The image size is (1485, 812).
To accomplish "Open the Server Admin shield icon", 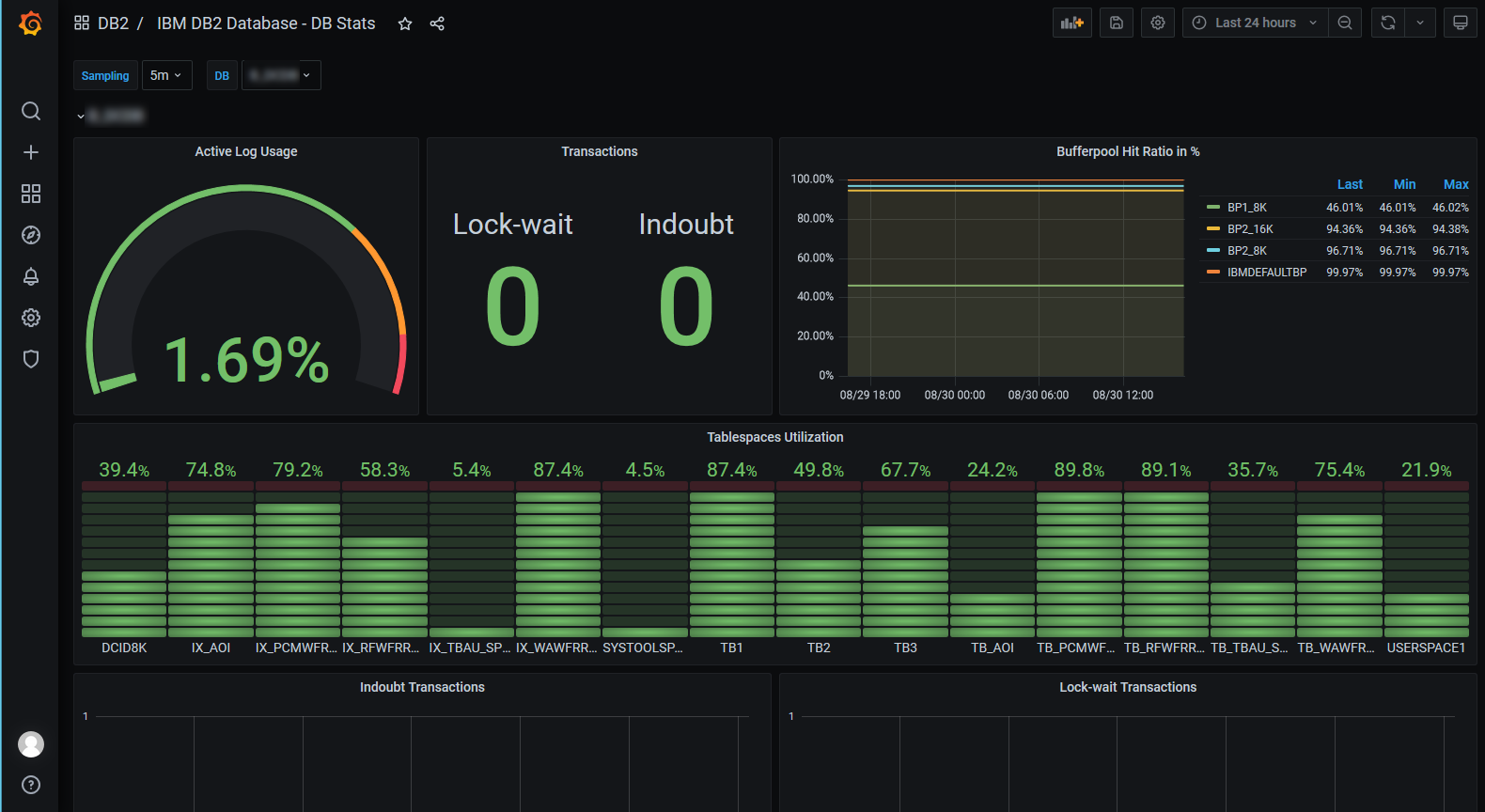I will [31, 359].
